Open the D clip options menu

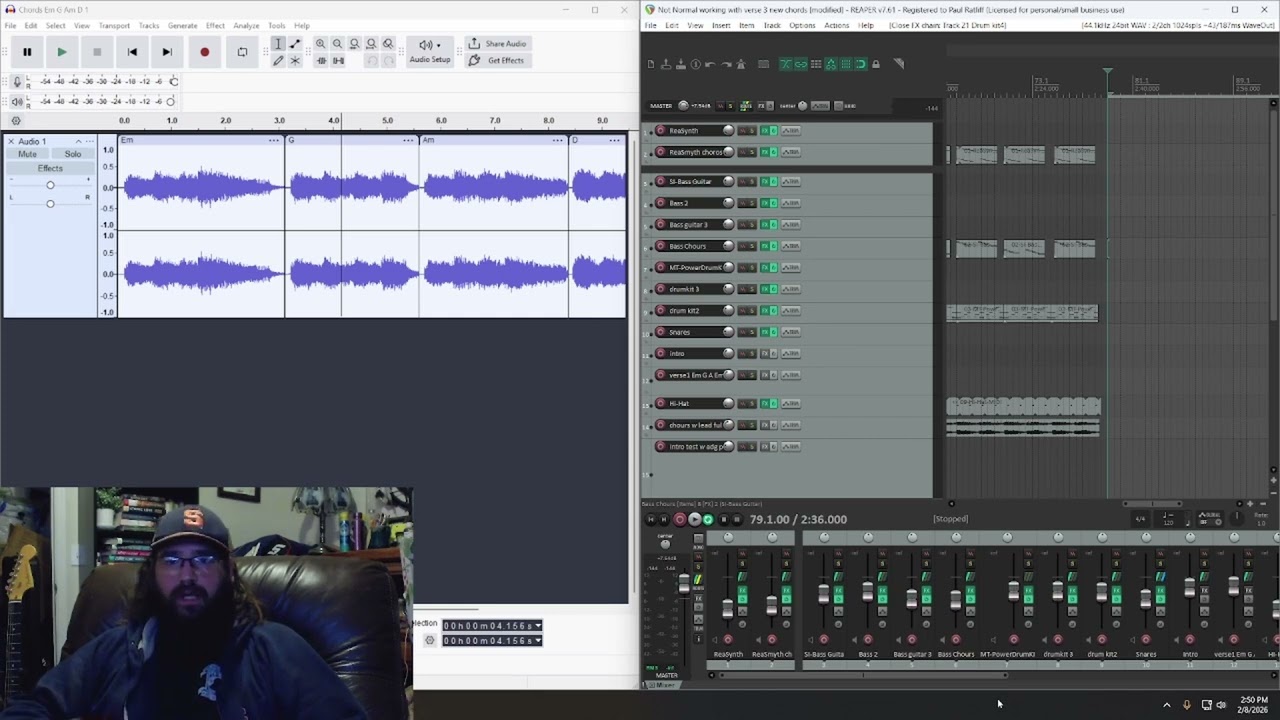click(x=616, y=140)
